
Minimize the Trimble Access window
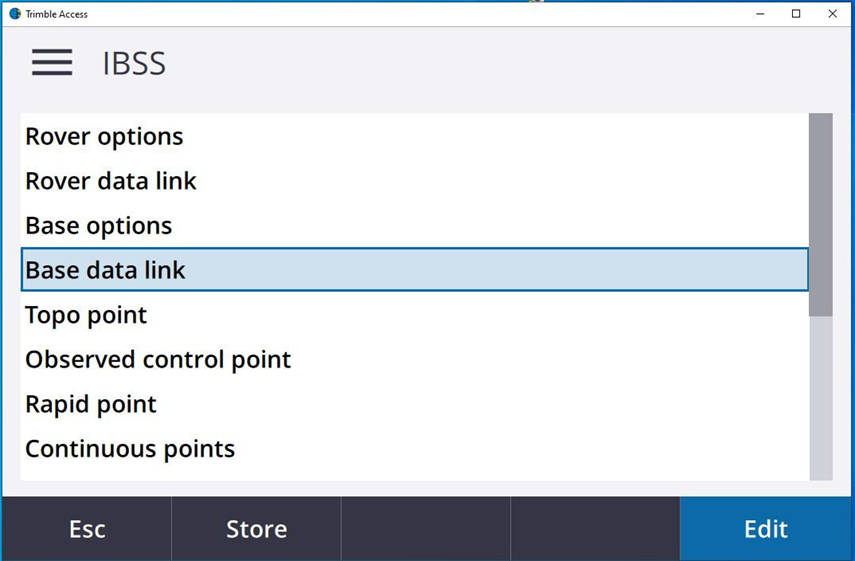point(759,14)
